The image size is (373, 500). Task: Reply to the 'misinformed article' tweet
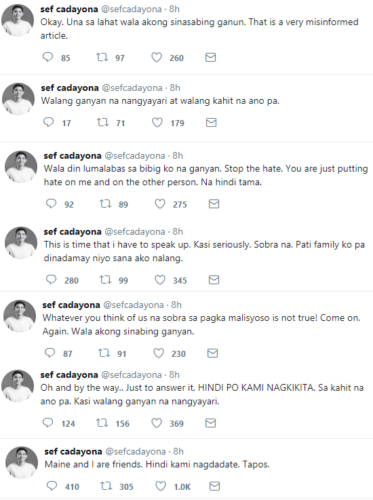coord(48,57)
